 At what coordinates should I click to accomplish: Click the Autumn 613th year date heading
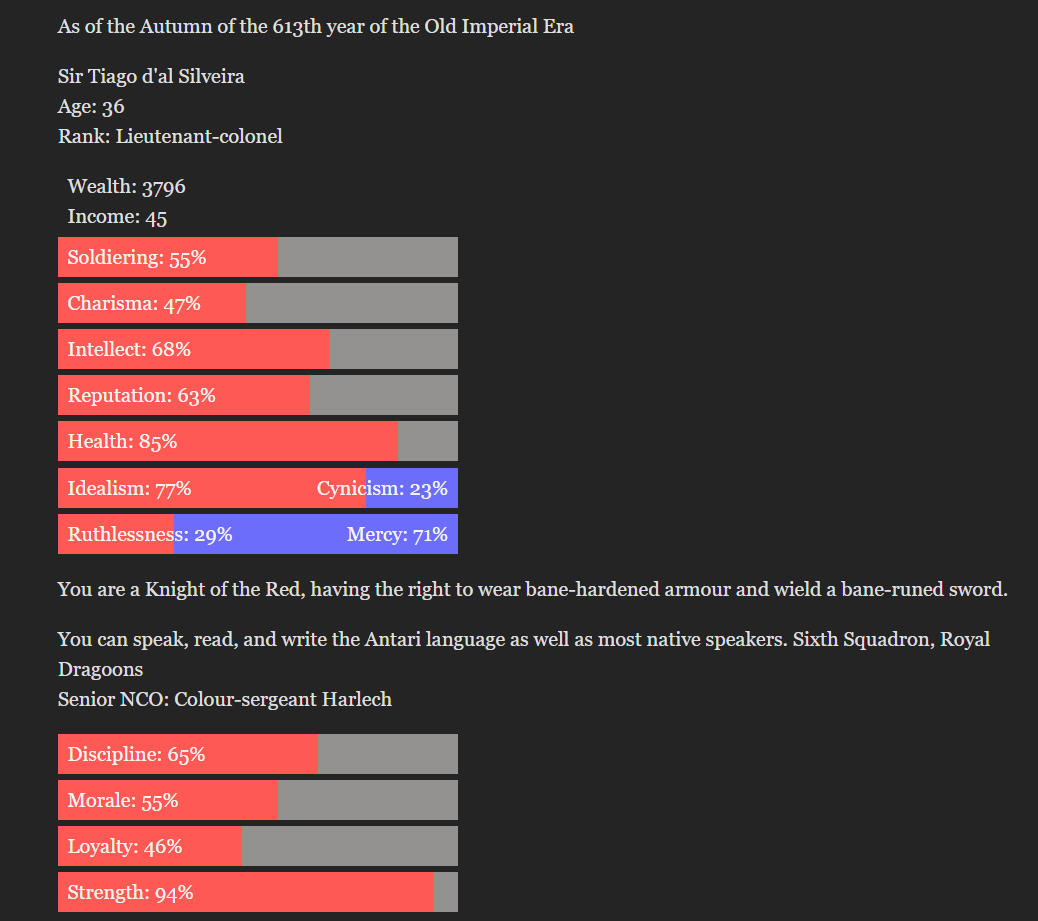tap(315, 27)
